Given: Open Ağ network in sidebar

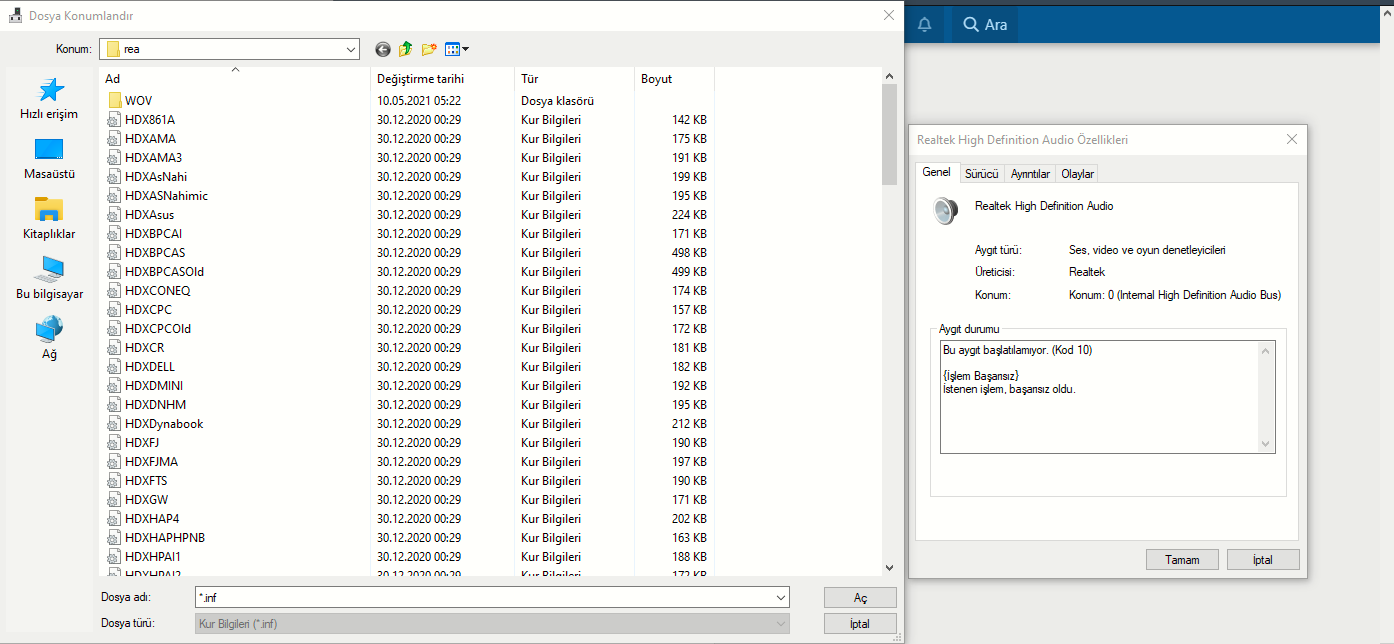Looking at the screenshot, I should (x=49, y=339).
